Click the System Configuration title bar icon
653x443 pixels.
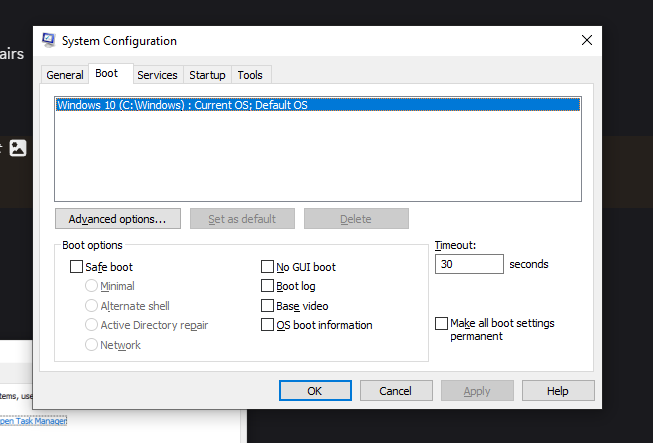tap(48, 41)
